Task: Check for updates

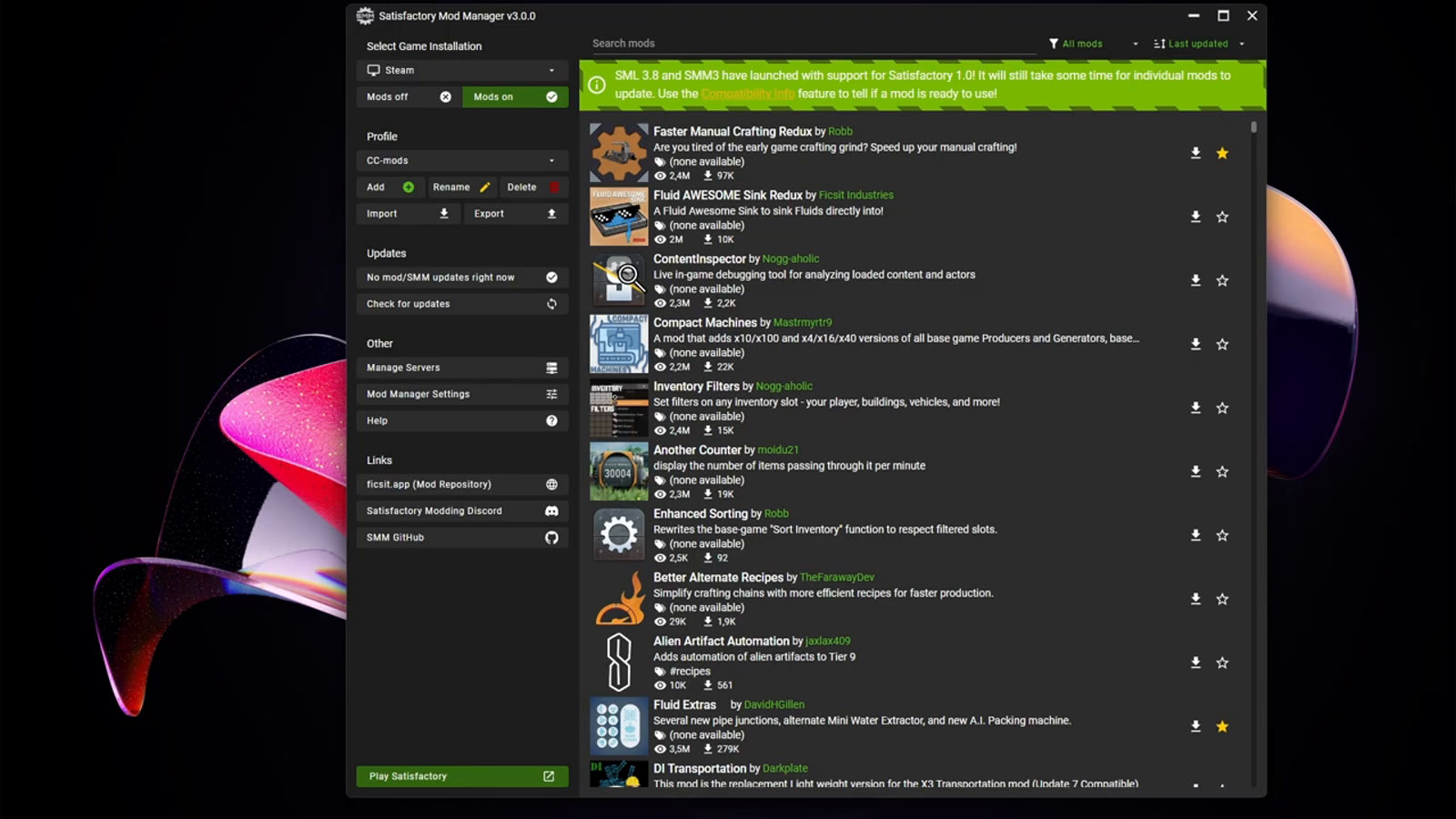Action: [462, 304]
